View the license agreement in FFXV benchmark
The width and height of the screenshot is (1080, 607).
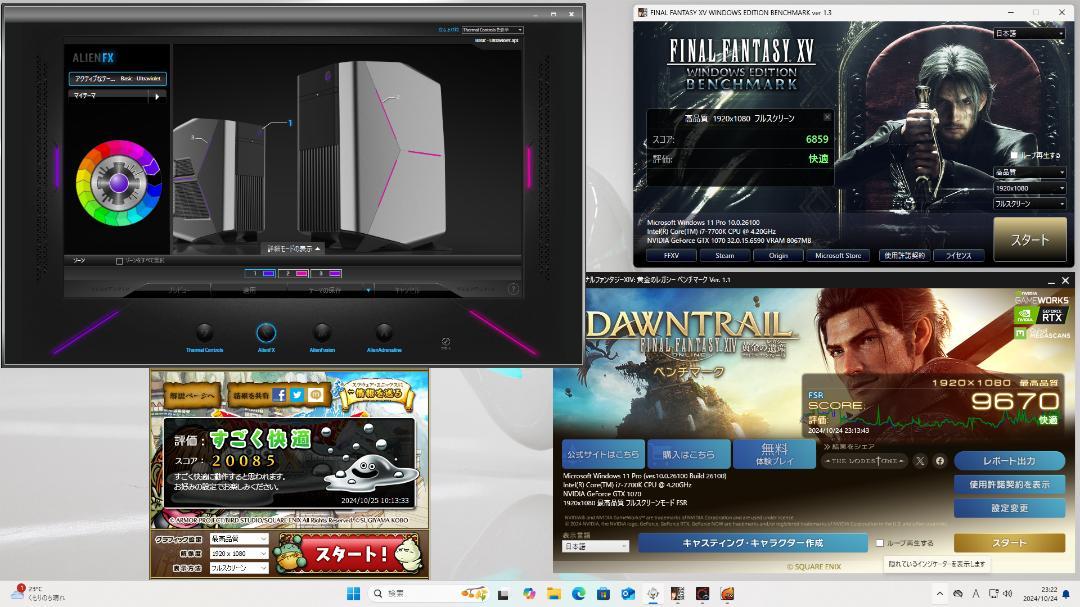point(904,256)
